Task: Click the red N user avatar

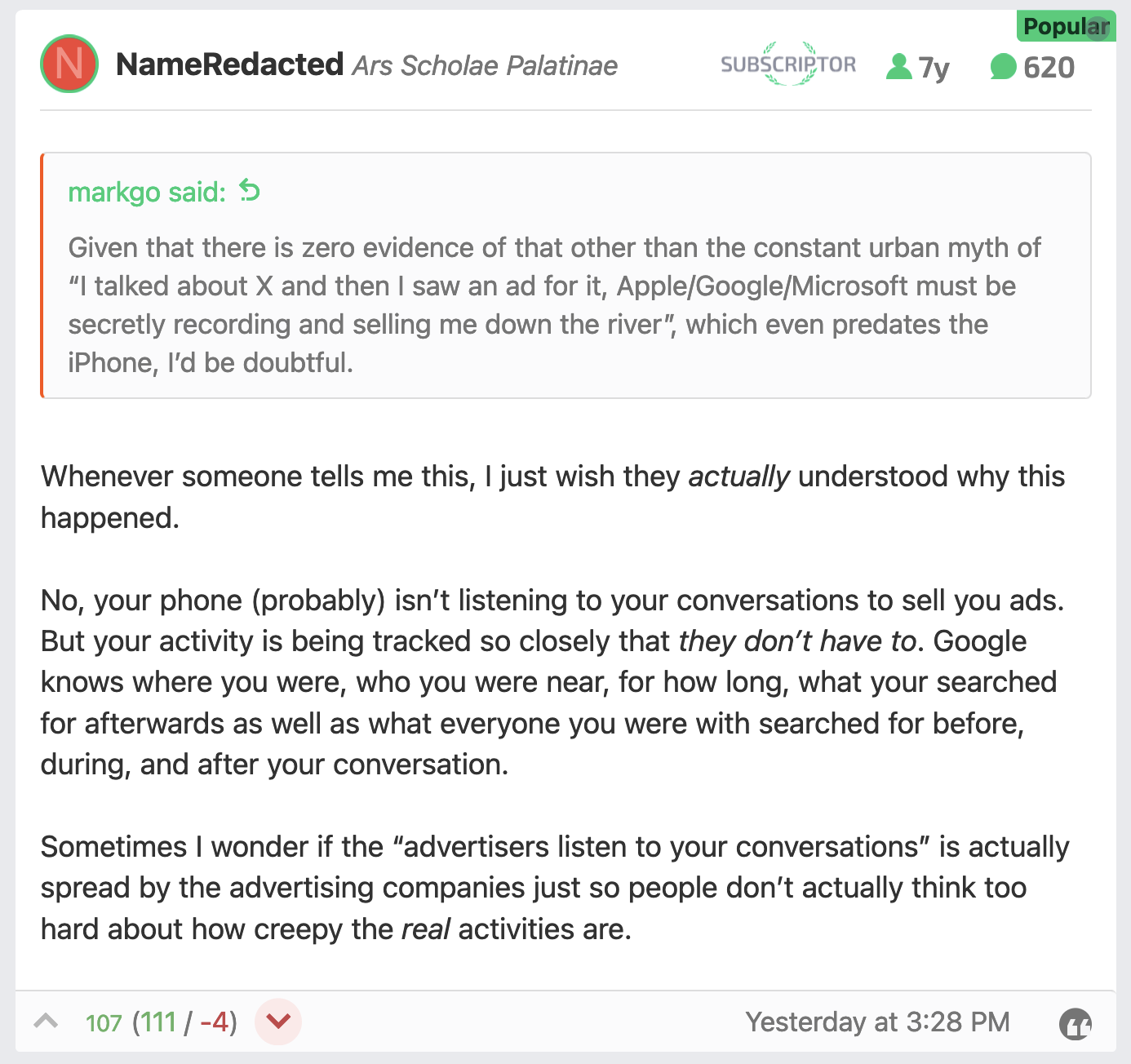Action: click(69, 64)
